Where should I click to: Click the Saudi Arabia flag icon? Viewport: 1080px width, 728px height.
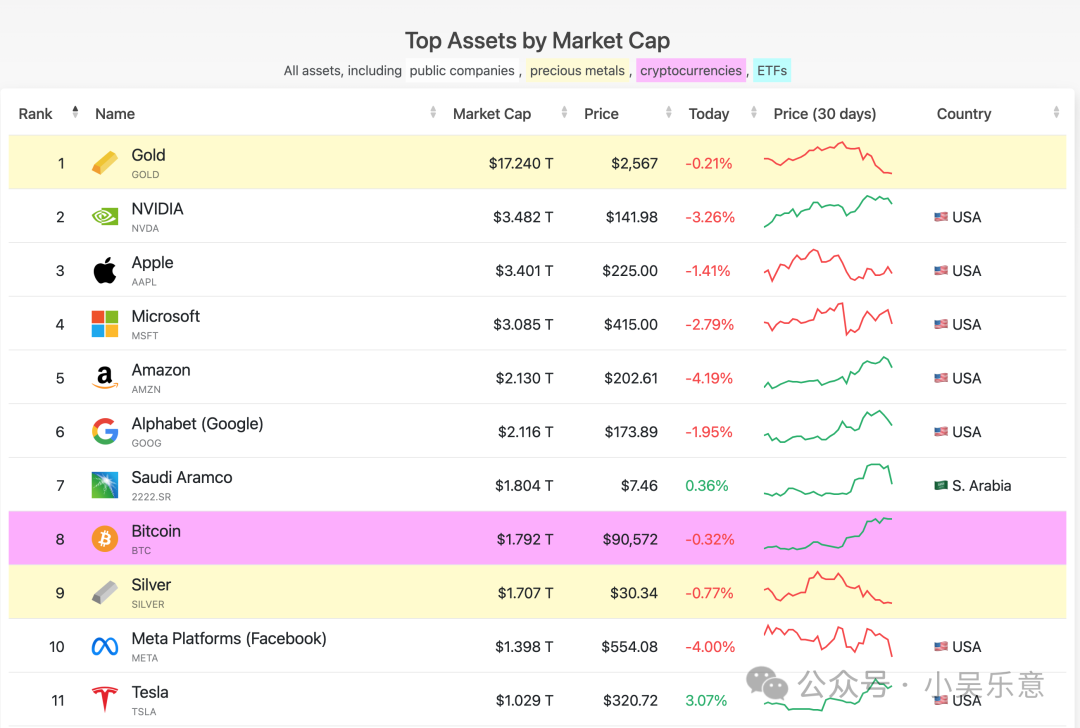pyautogui.click(x=941, y=486)
